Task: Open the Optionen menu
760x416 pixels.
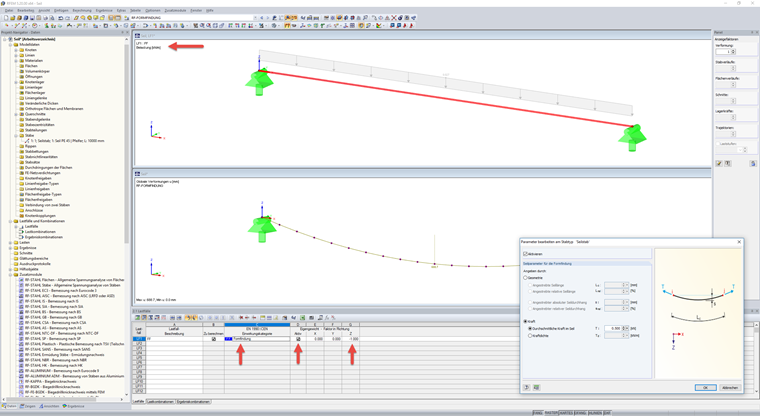Action: click(153, 10)
